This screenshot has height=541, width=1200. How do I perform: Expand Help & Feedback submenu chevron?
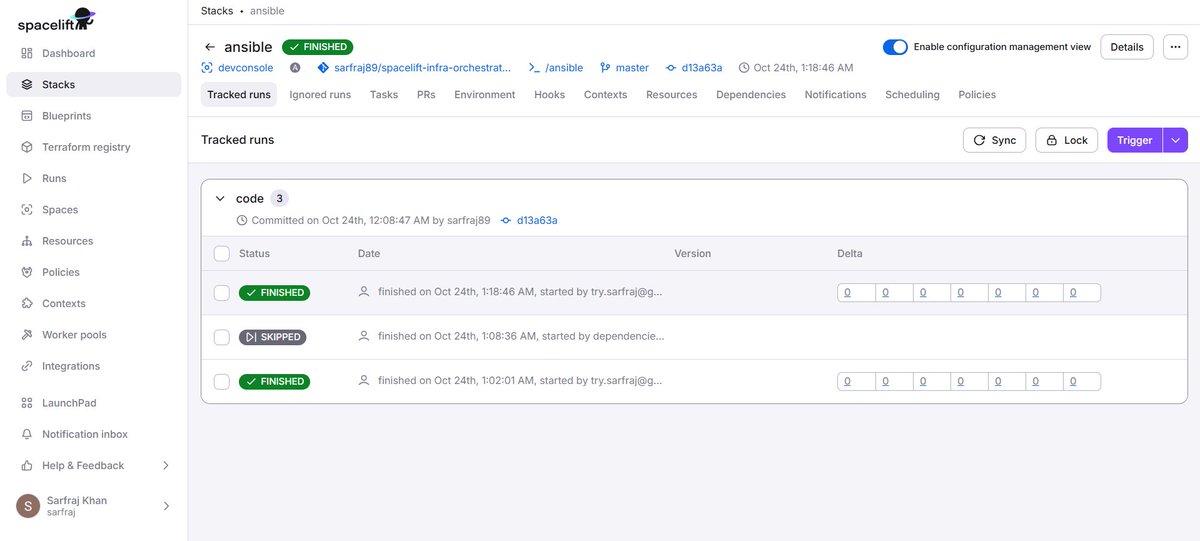click(x=166, y=466)
